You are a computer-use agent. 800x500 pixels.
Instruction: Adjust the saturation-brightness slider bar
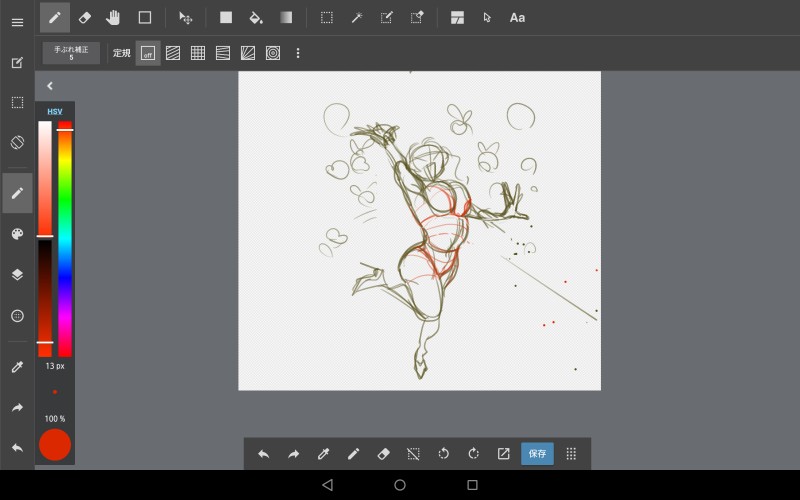click(x=45, y=239)
